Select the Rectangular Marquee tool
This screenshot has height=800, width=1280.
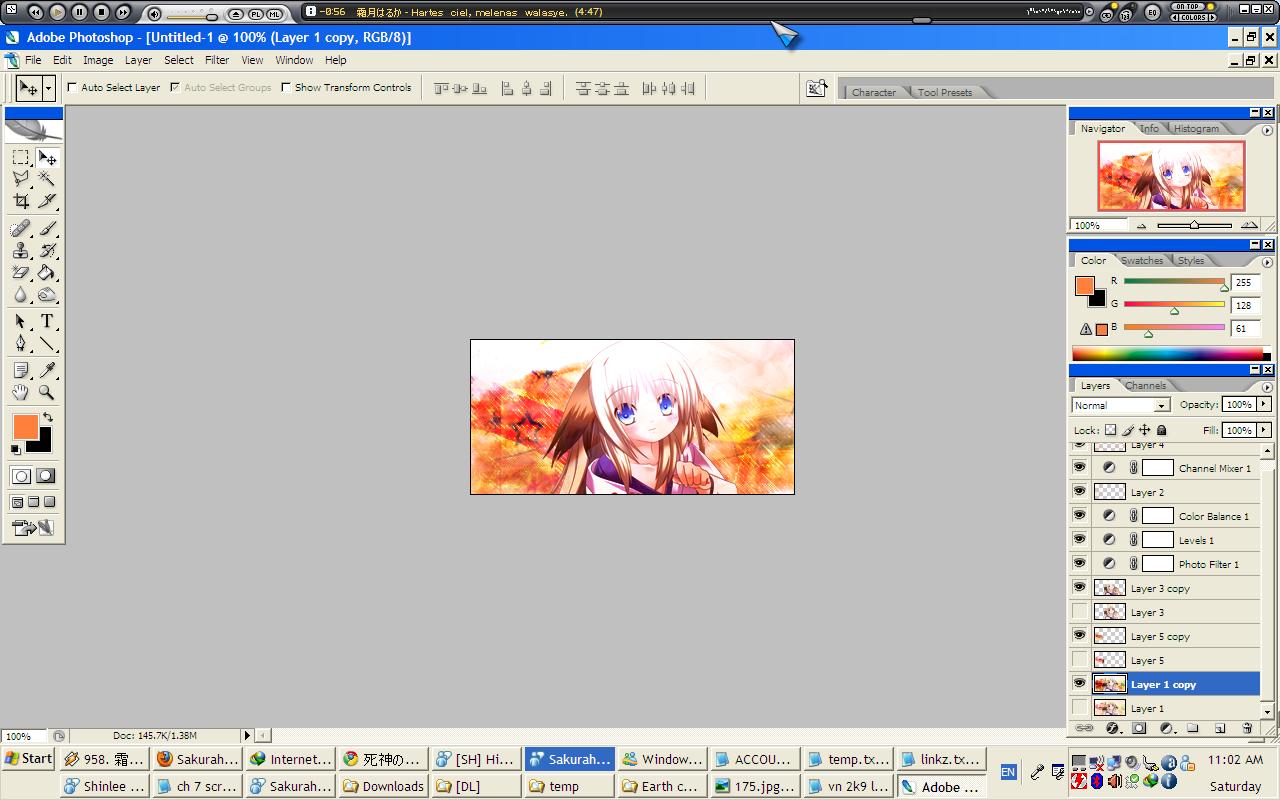20,157
